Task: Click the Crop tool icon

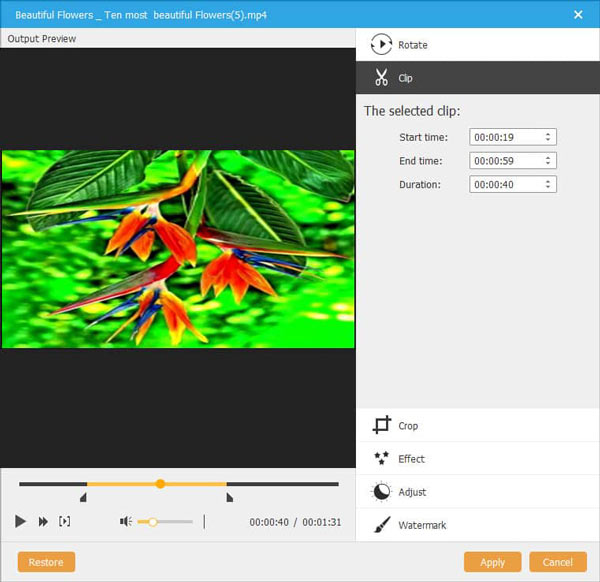Action: [381, 426]
